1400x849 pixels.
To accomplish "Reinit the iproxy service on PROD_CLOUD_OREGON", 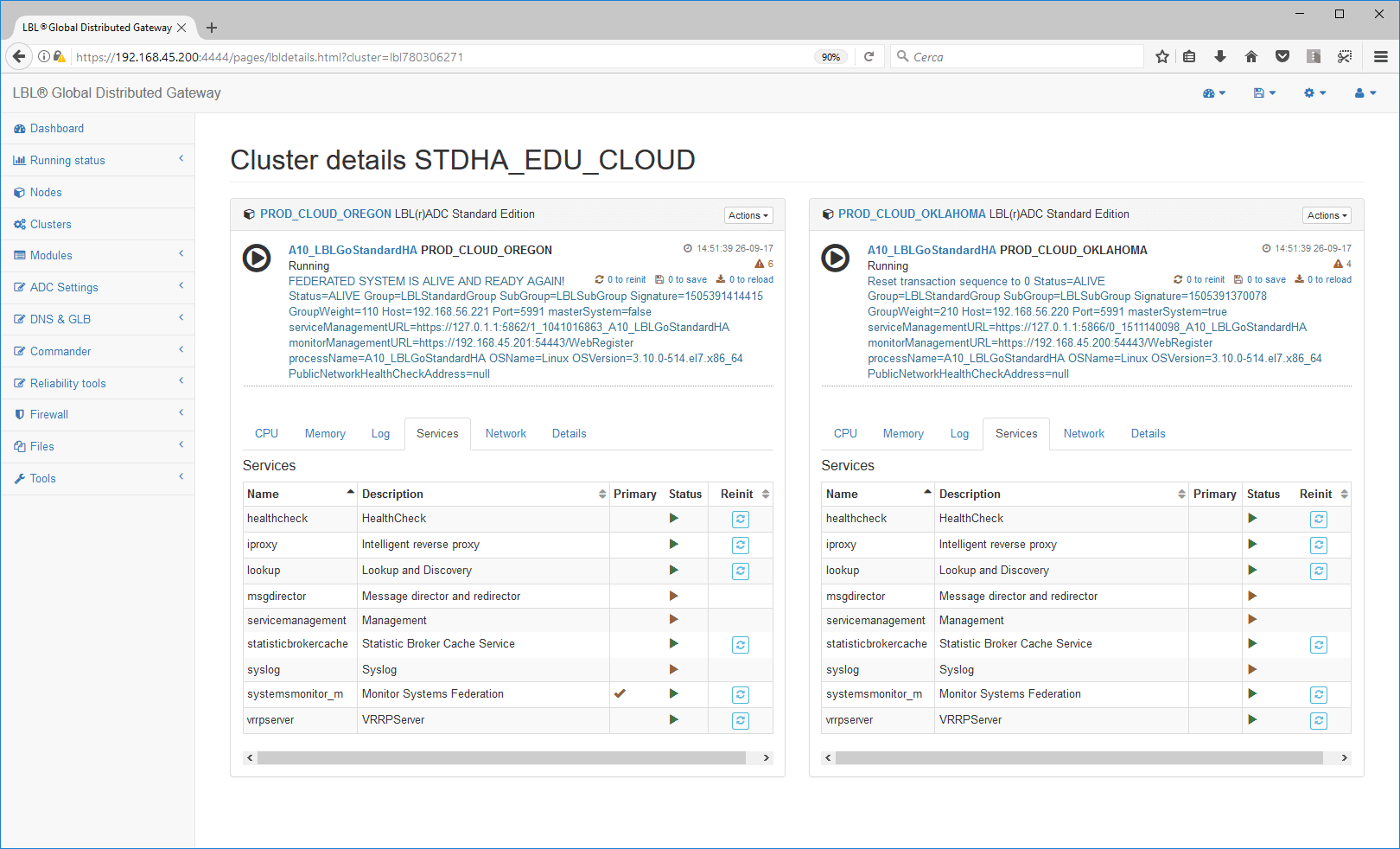I will click(741, 546).
